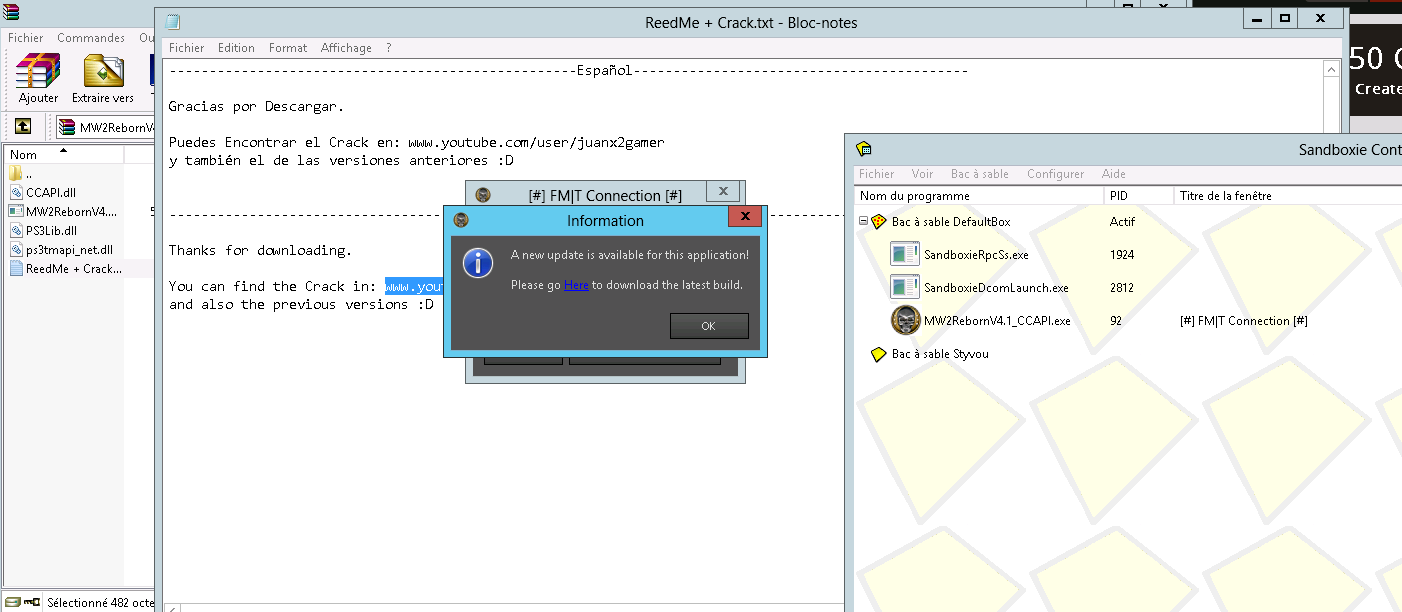1402x612 pixels.
Task: Click the selected 'www.you' text in Notepad
Action: coord(413,287)
